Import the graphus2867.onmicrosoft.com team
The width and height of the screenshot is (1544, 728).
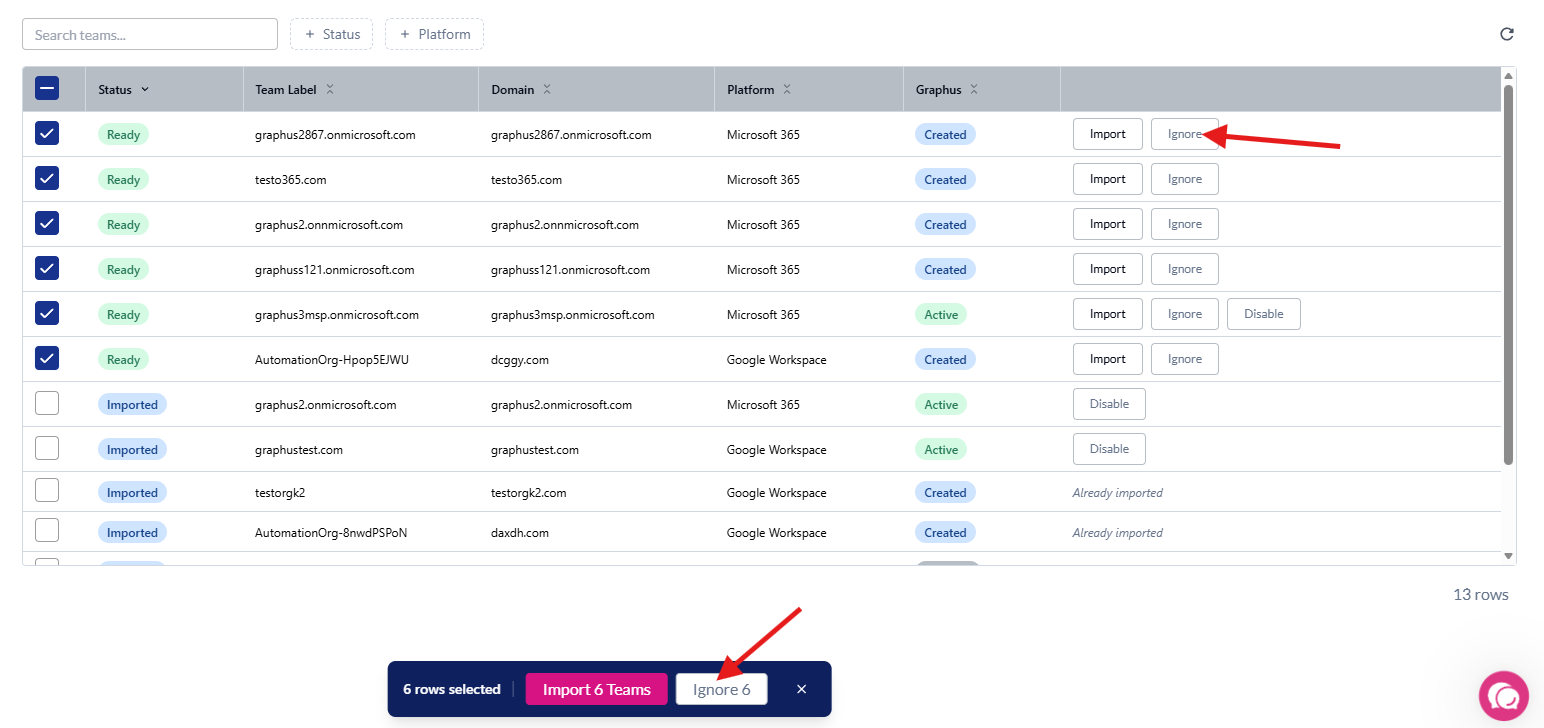pyautogui.click(x=1107, y=134)
